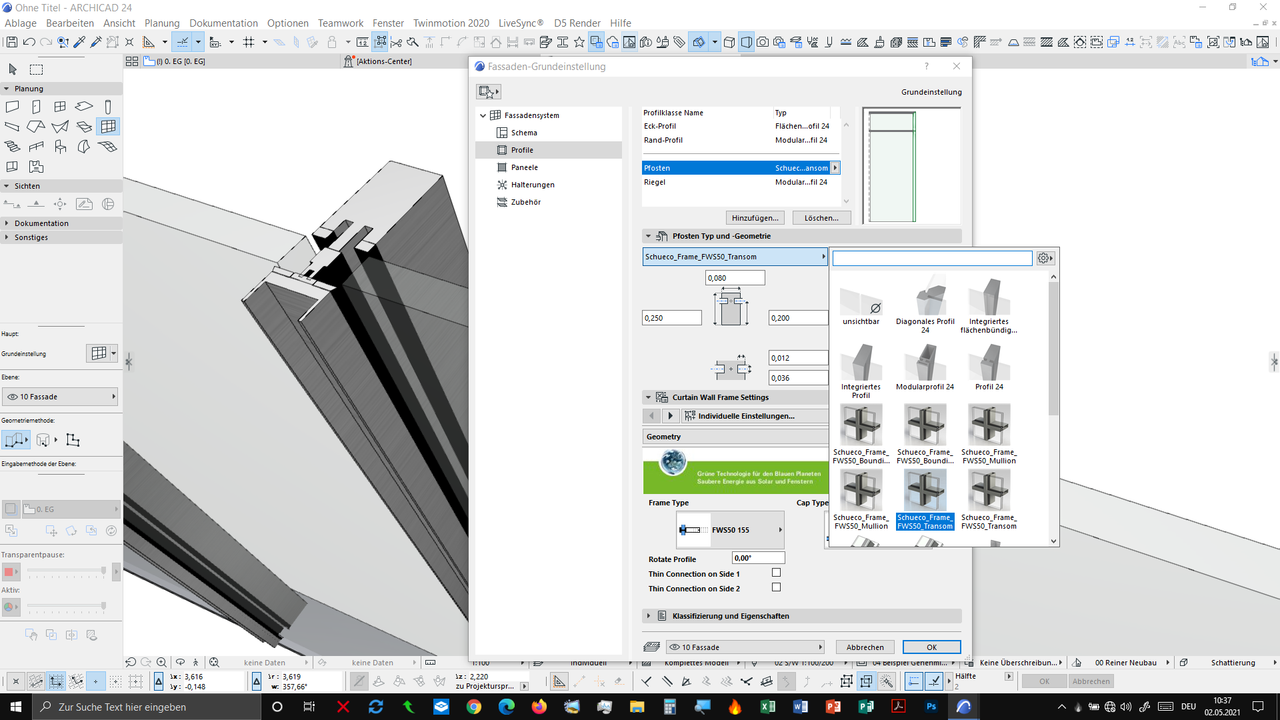
Task: Open the 10 Fassade layer dropdown in dialog
Action: point(745,647)
